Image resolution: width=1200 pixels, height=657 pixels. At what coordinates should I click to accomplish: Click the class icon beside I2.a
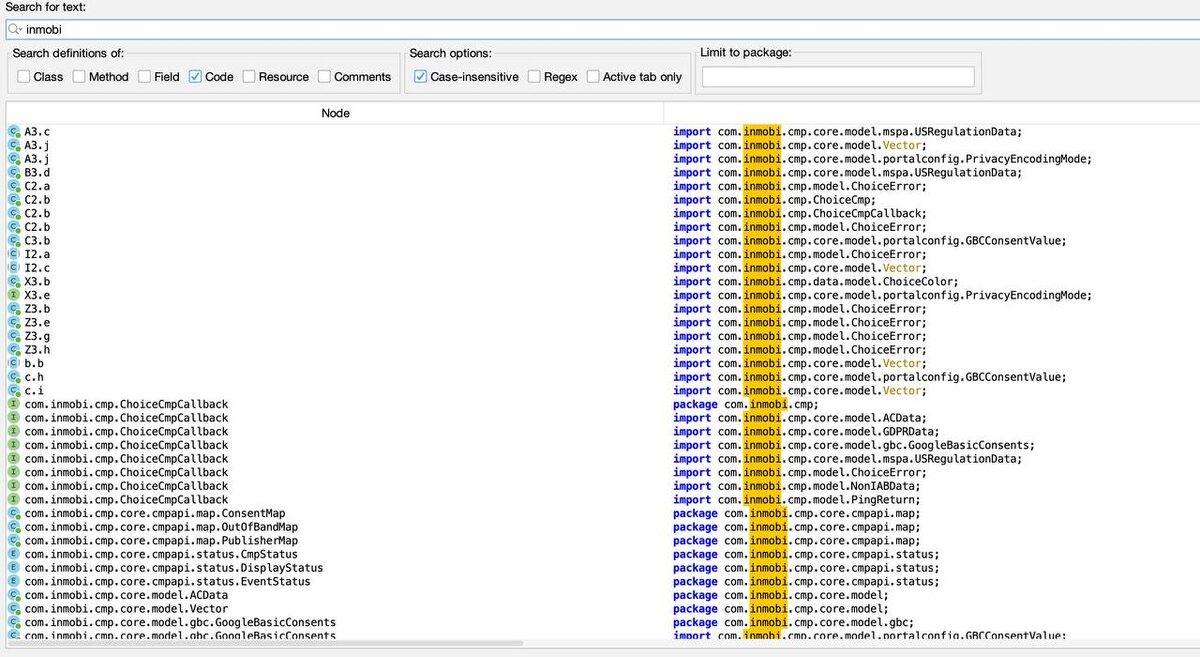coord(14,254)
